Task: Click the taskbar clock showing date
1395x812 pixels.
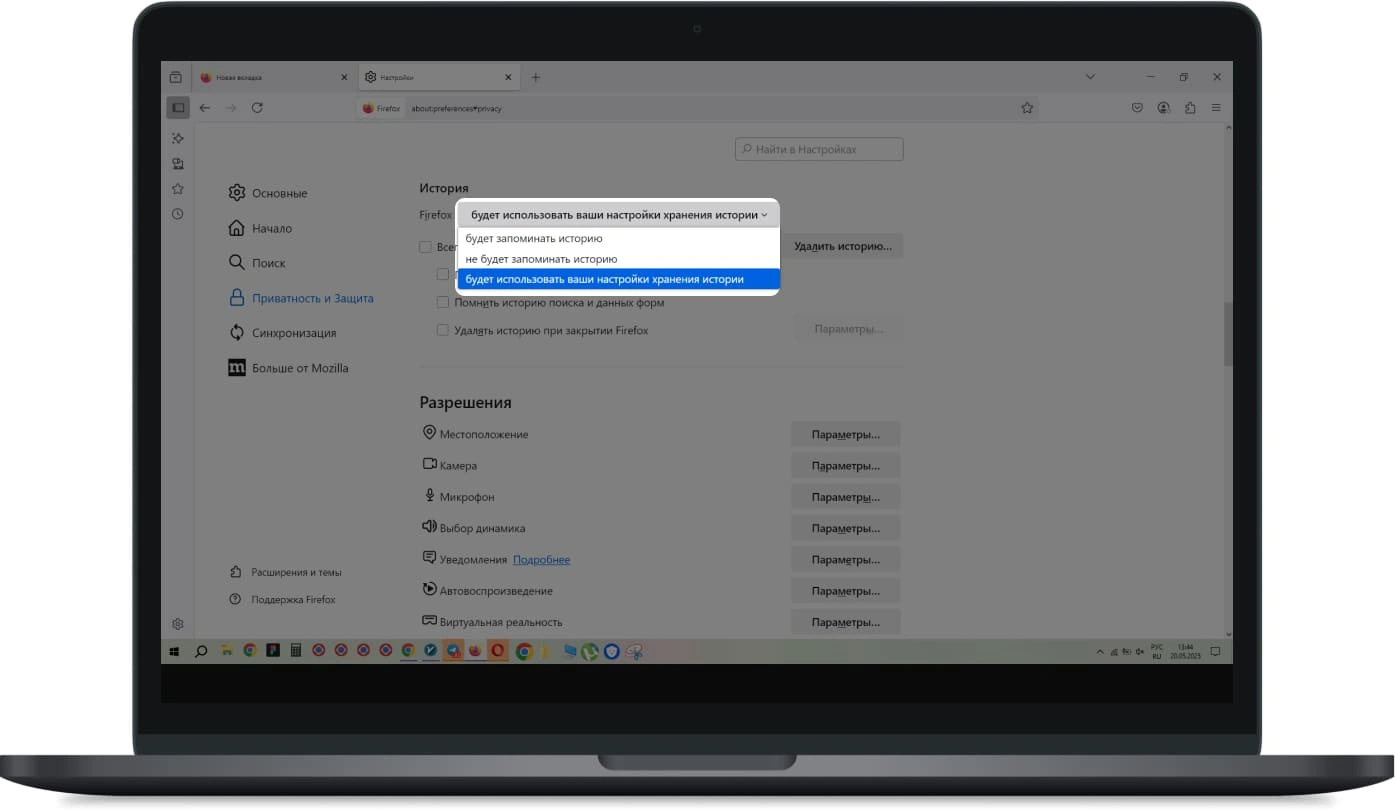Action: (x=1186, y=652)
